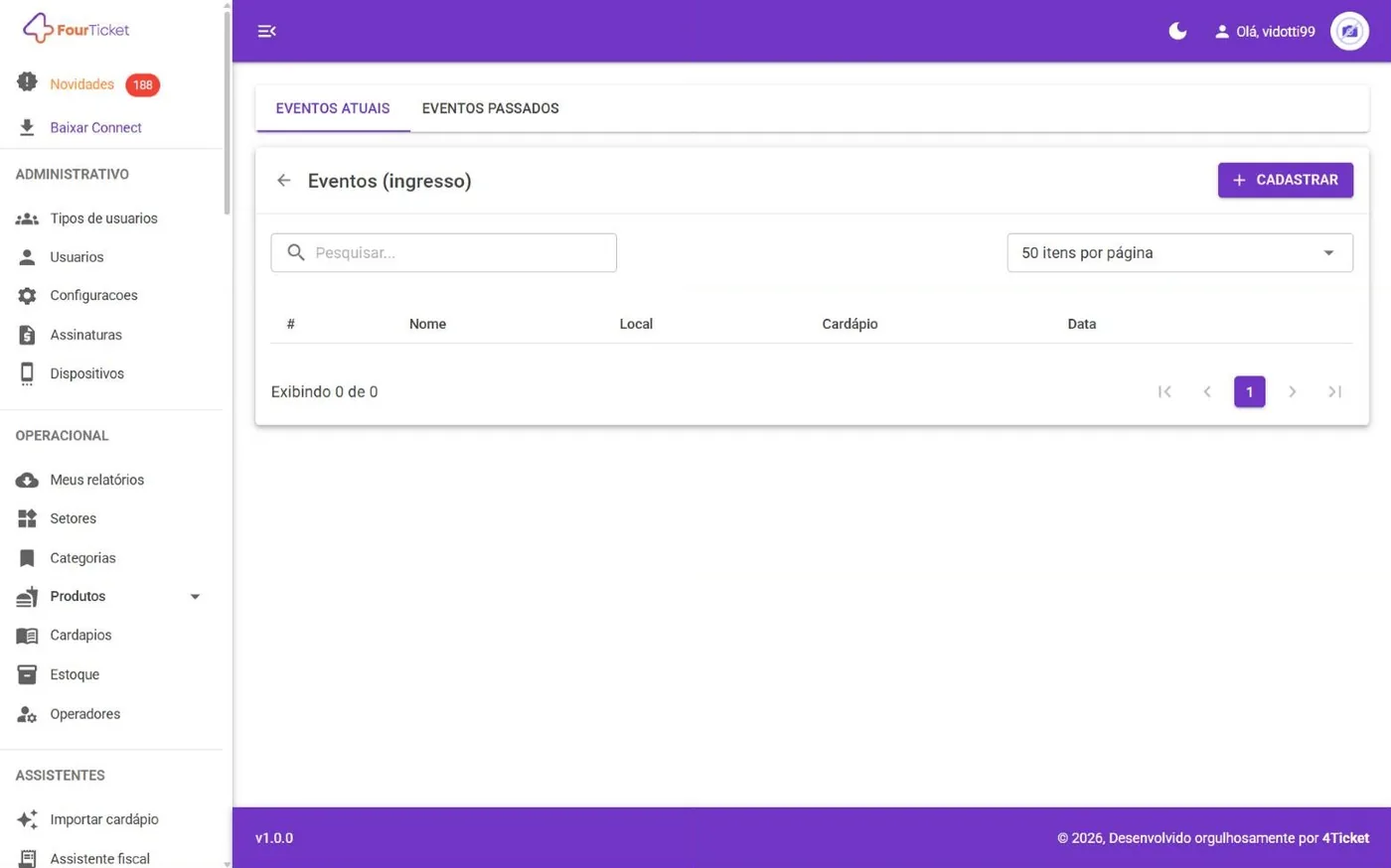Image resolution: width=1391 pixels, height=868 pixels.
Task: Click the Cardápio column header
Action: pyautogui.click(x=850, y=324)
